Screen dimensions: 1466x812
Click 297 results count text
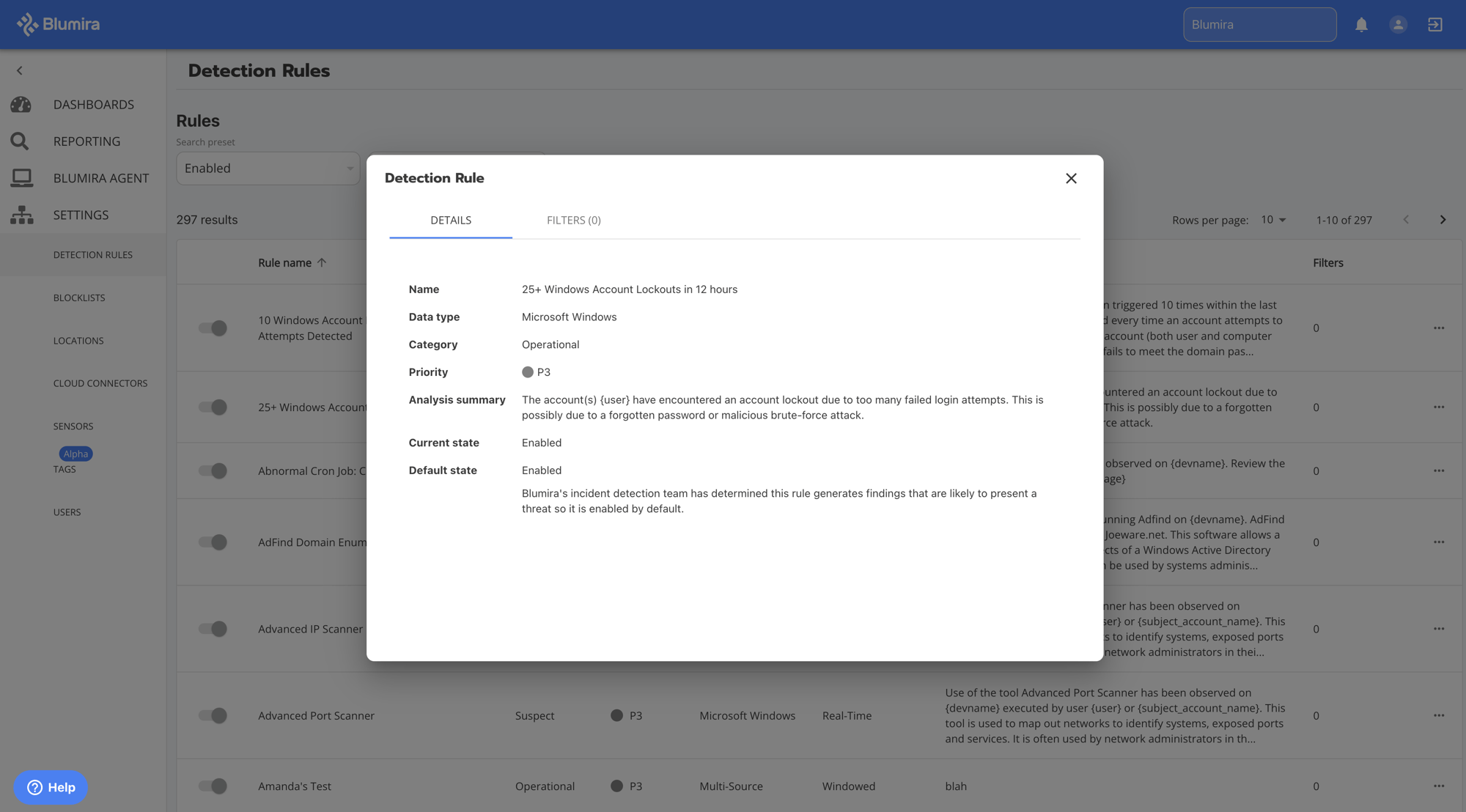[x=207, y=220]
